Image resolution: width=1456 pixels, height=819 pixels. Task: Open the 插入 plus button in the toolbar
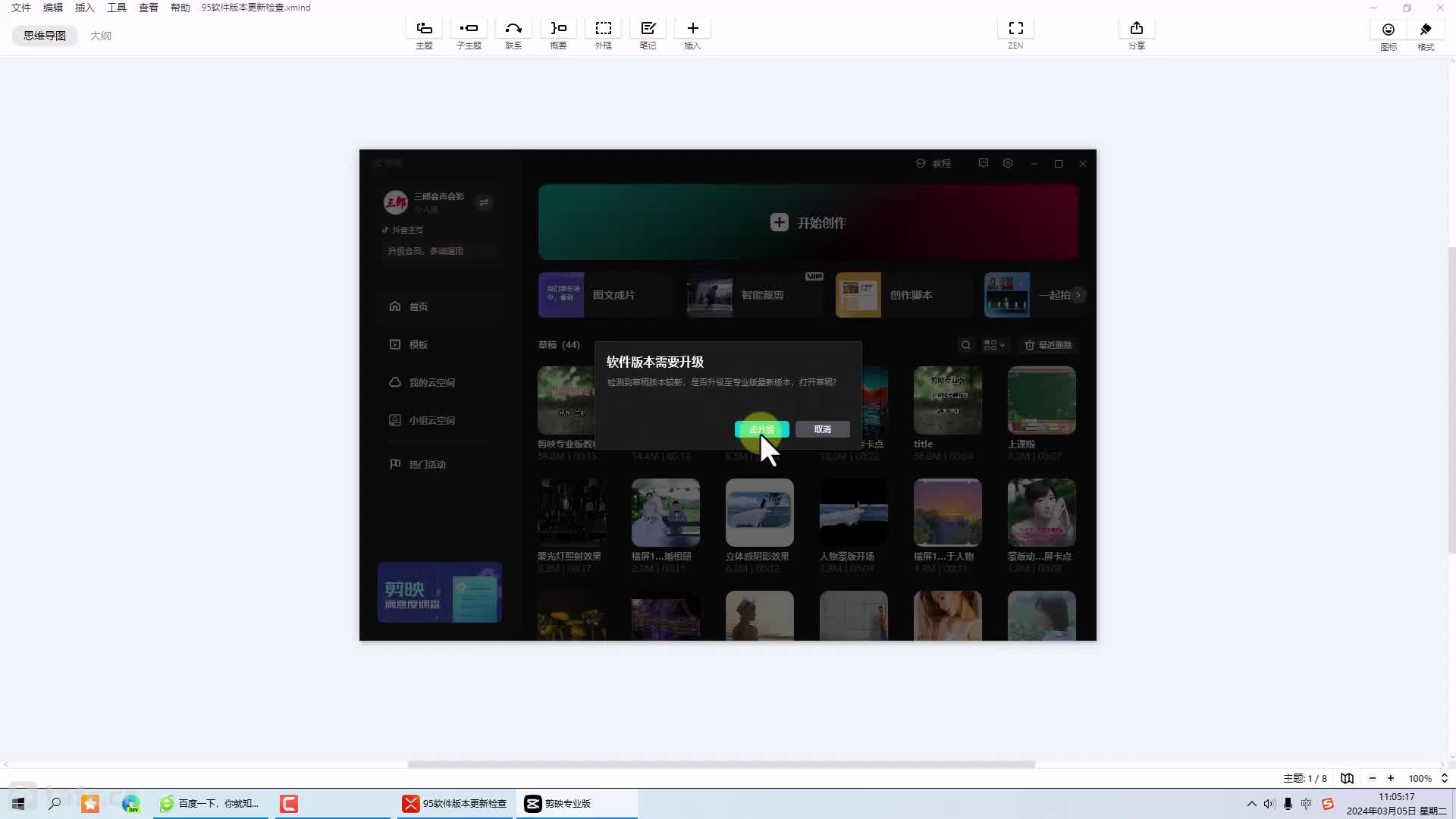692,34
